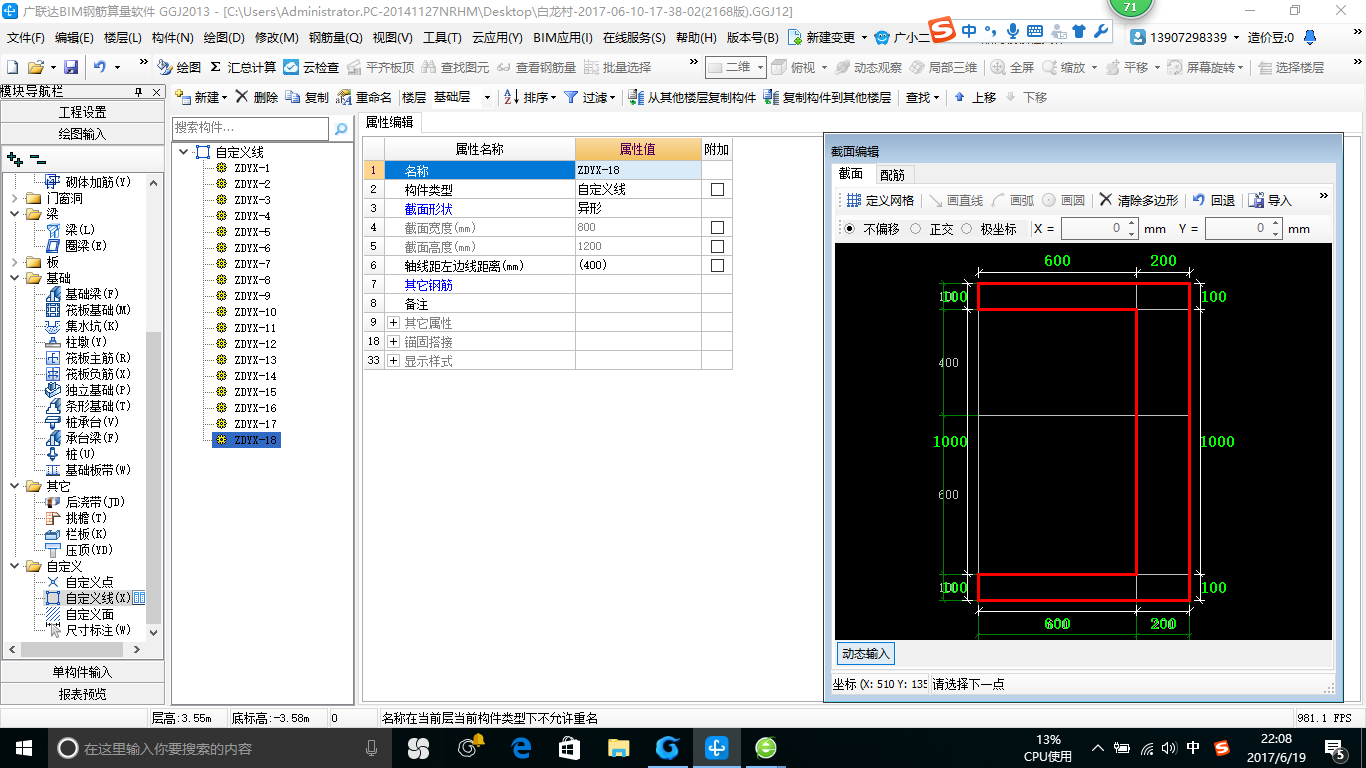
Task: Click 搜索构件 search input field
Action: tap(250, 128)
